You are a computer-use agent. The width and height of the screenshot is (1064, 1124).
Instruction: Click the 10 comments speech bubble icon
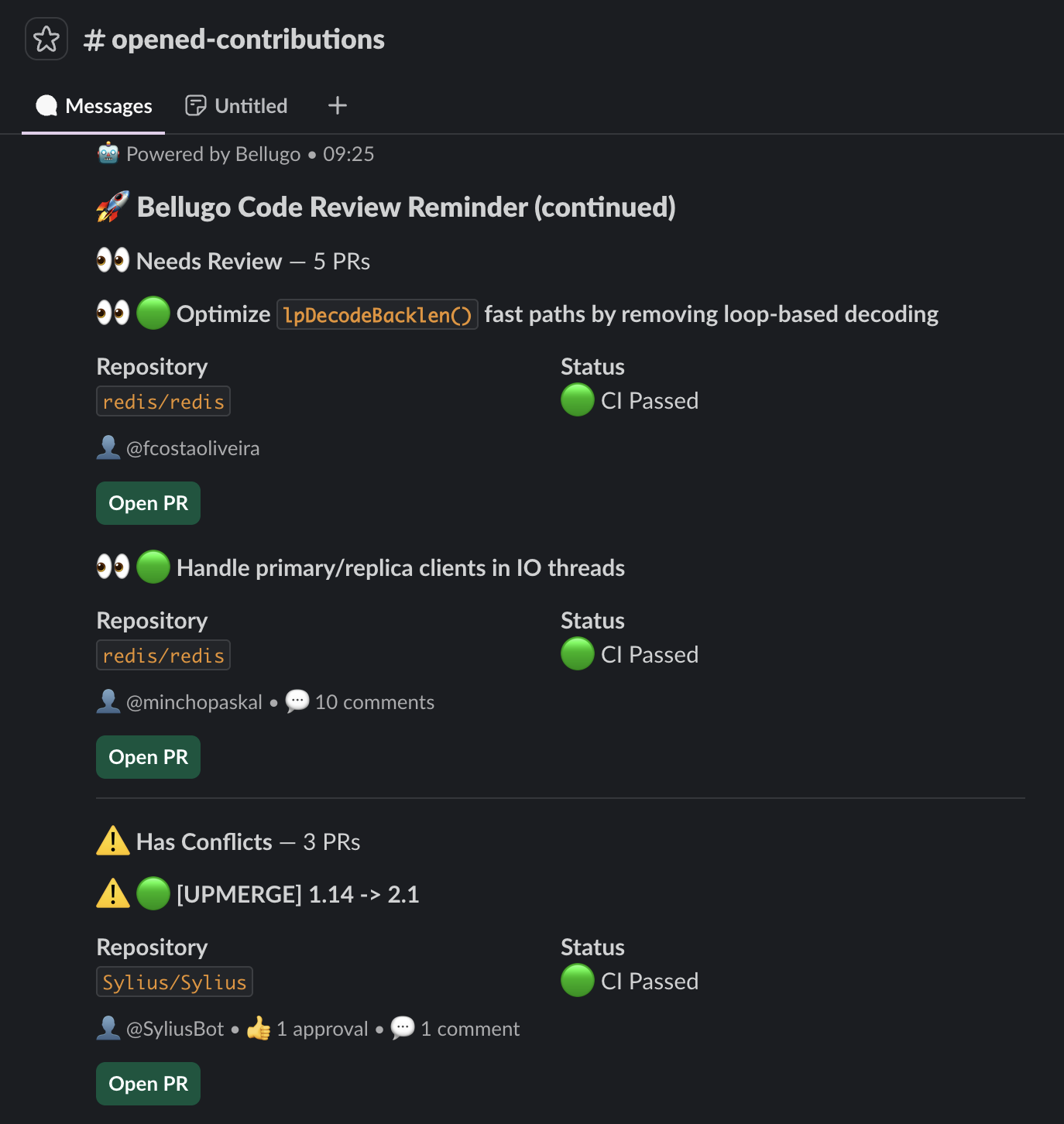tap(297, 701)
